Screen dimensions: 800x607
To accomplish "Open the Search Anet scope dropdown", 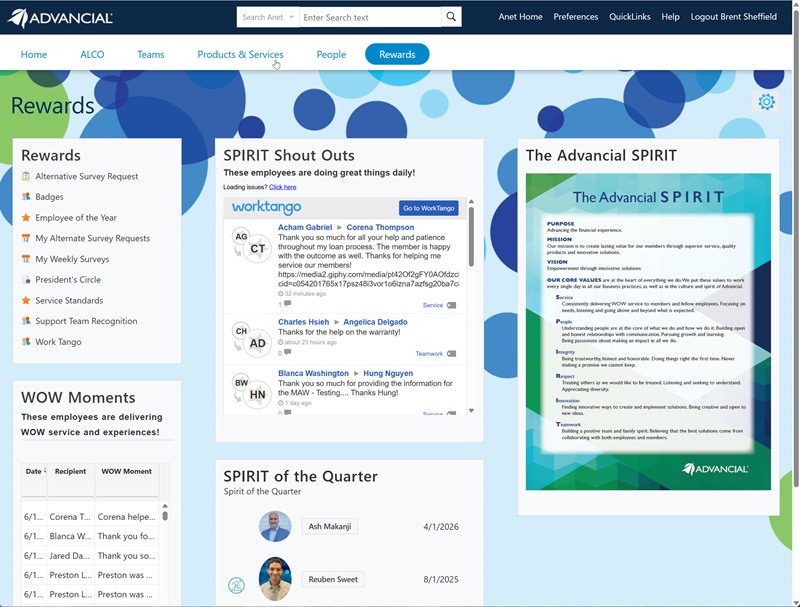I will click(x=268, y=17).
